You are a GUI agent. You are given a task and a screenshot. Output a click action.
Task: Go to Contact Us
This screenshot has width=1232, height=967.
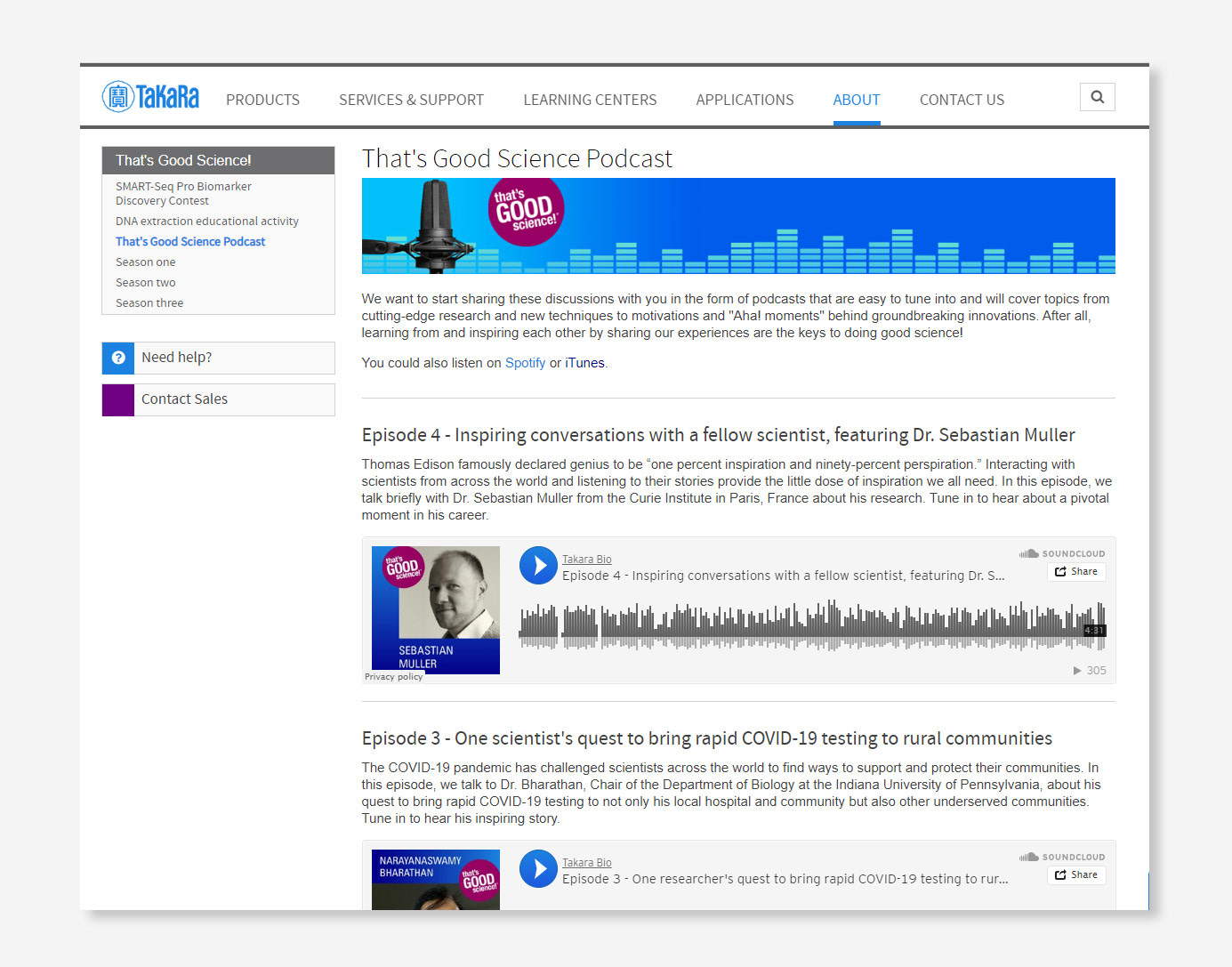click(962, 100)
